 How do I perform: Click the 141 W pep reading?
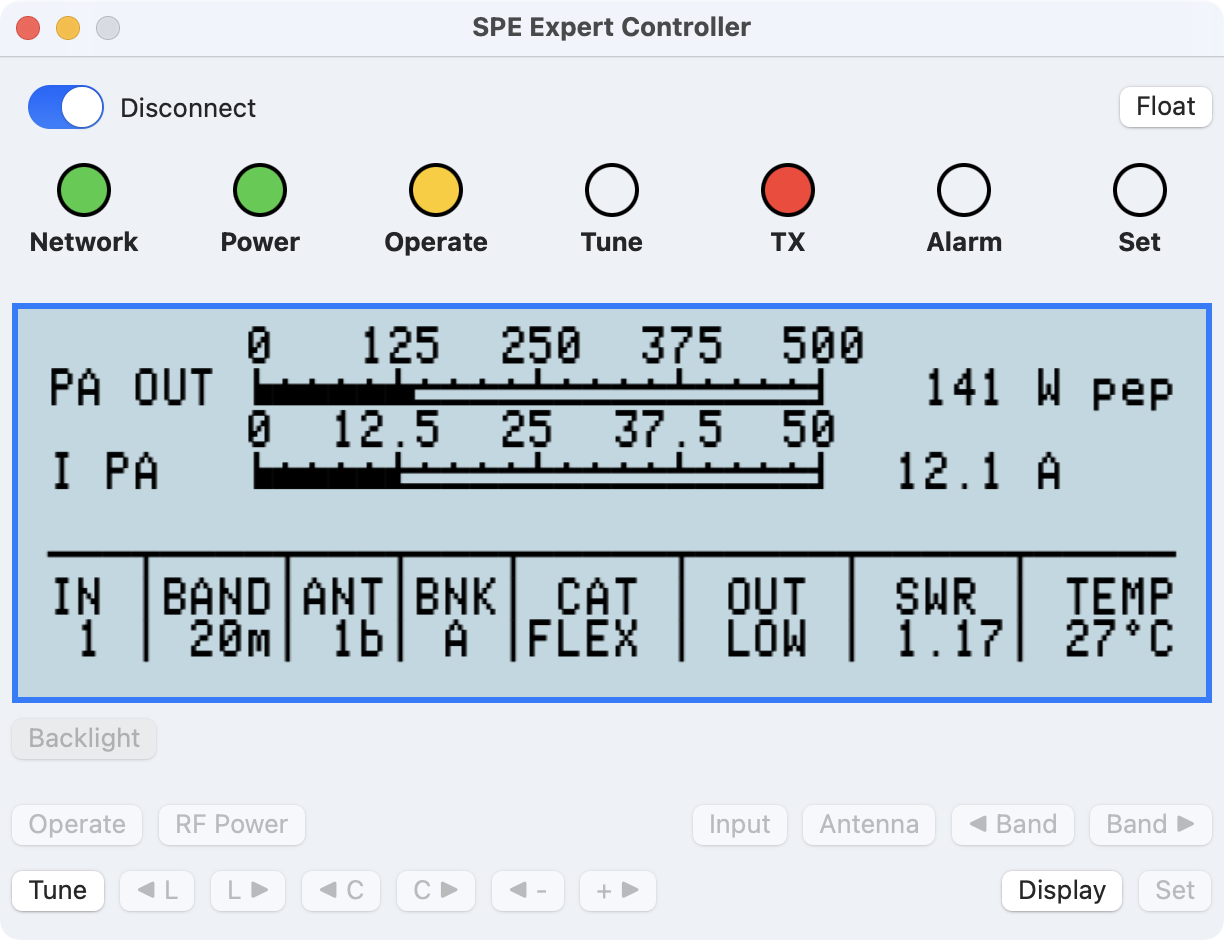point(1048,389)
